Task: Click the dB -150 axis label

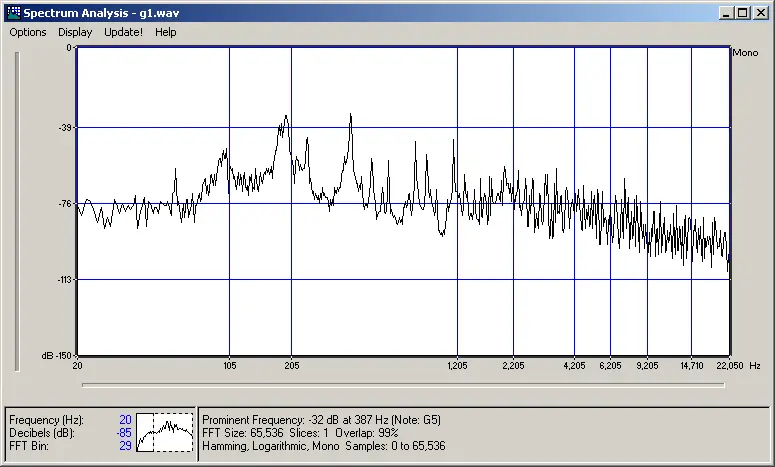Action: [57, 356]
